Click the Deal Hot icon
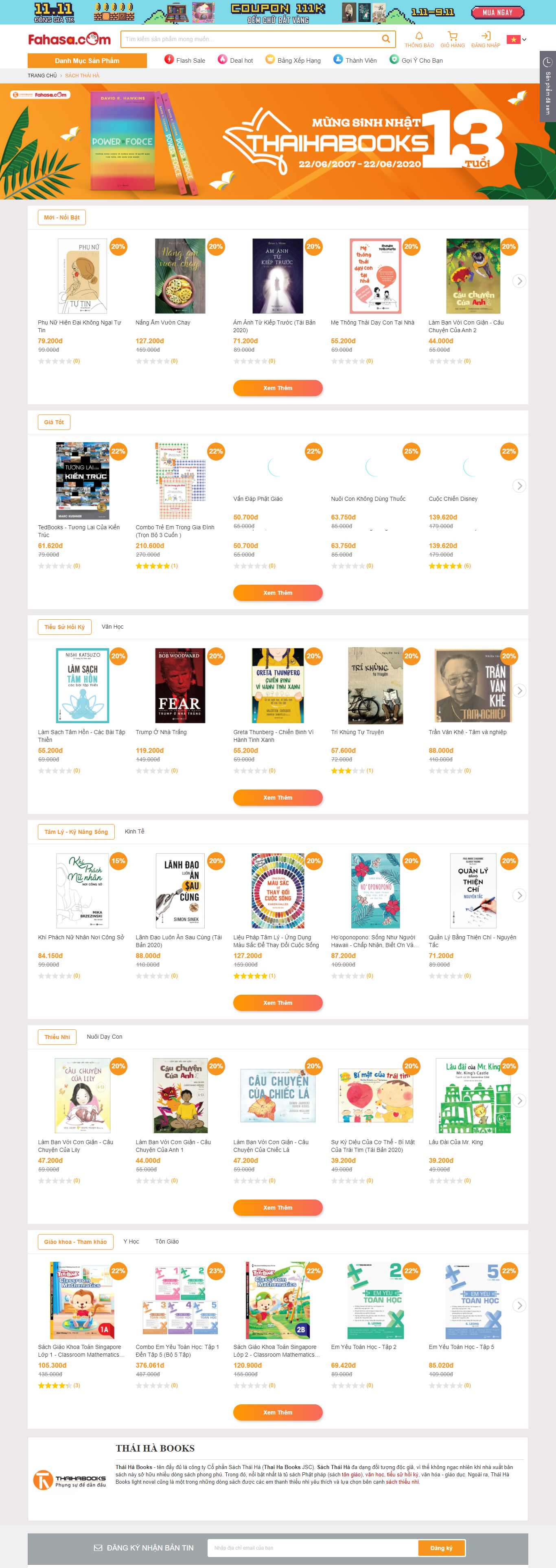 pyautogui.click(x=222, y=60)
